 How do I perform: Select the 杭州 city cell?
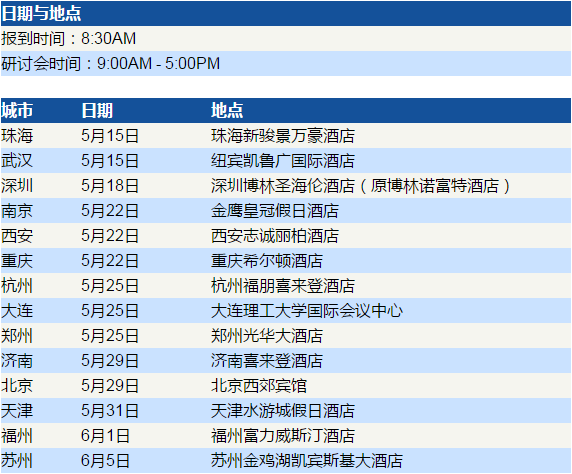[17, 286]
